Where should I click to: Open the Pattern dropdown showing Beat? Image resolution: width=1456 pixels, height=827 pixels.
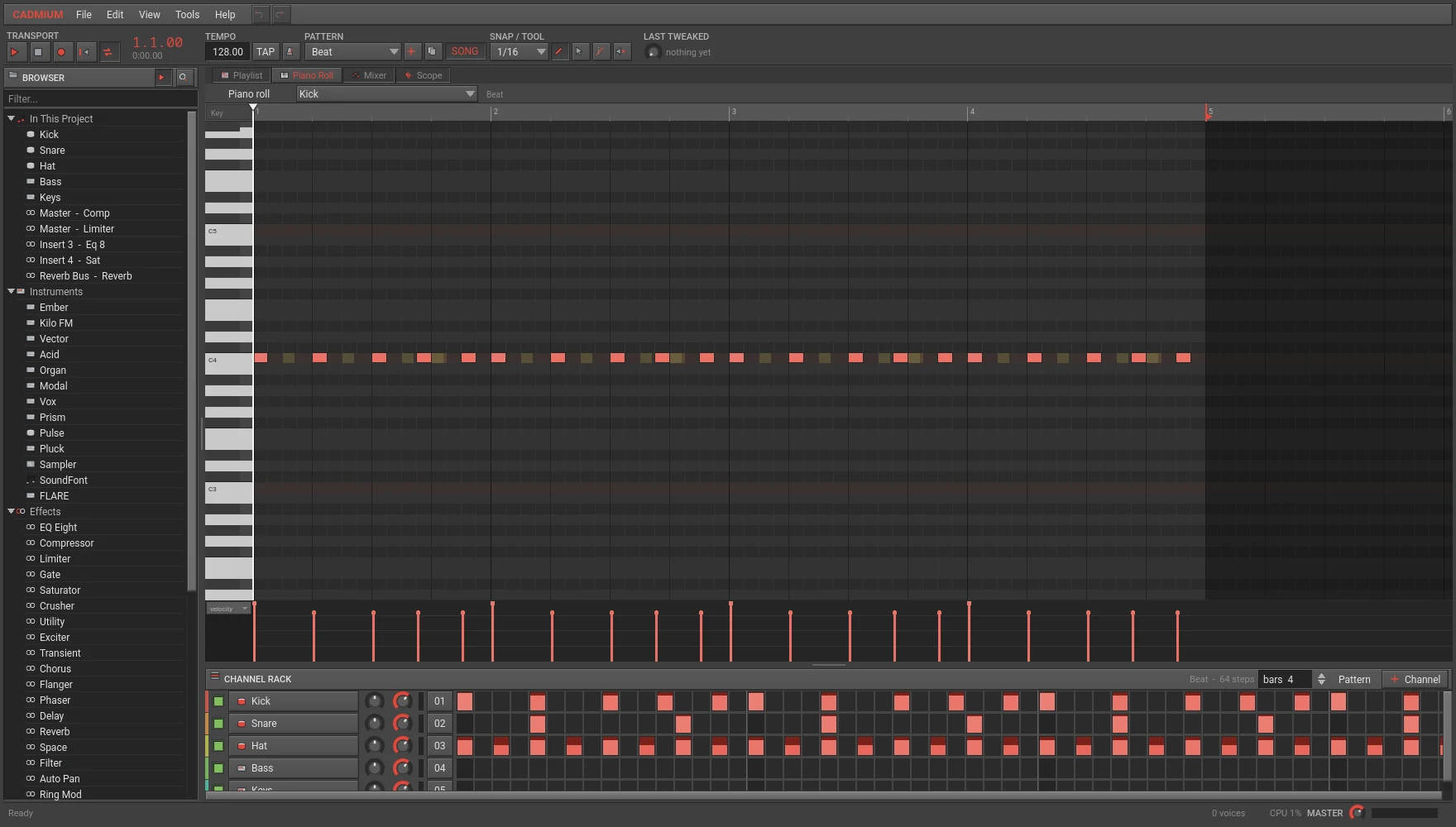coord(352,51)
